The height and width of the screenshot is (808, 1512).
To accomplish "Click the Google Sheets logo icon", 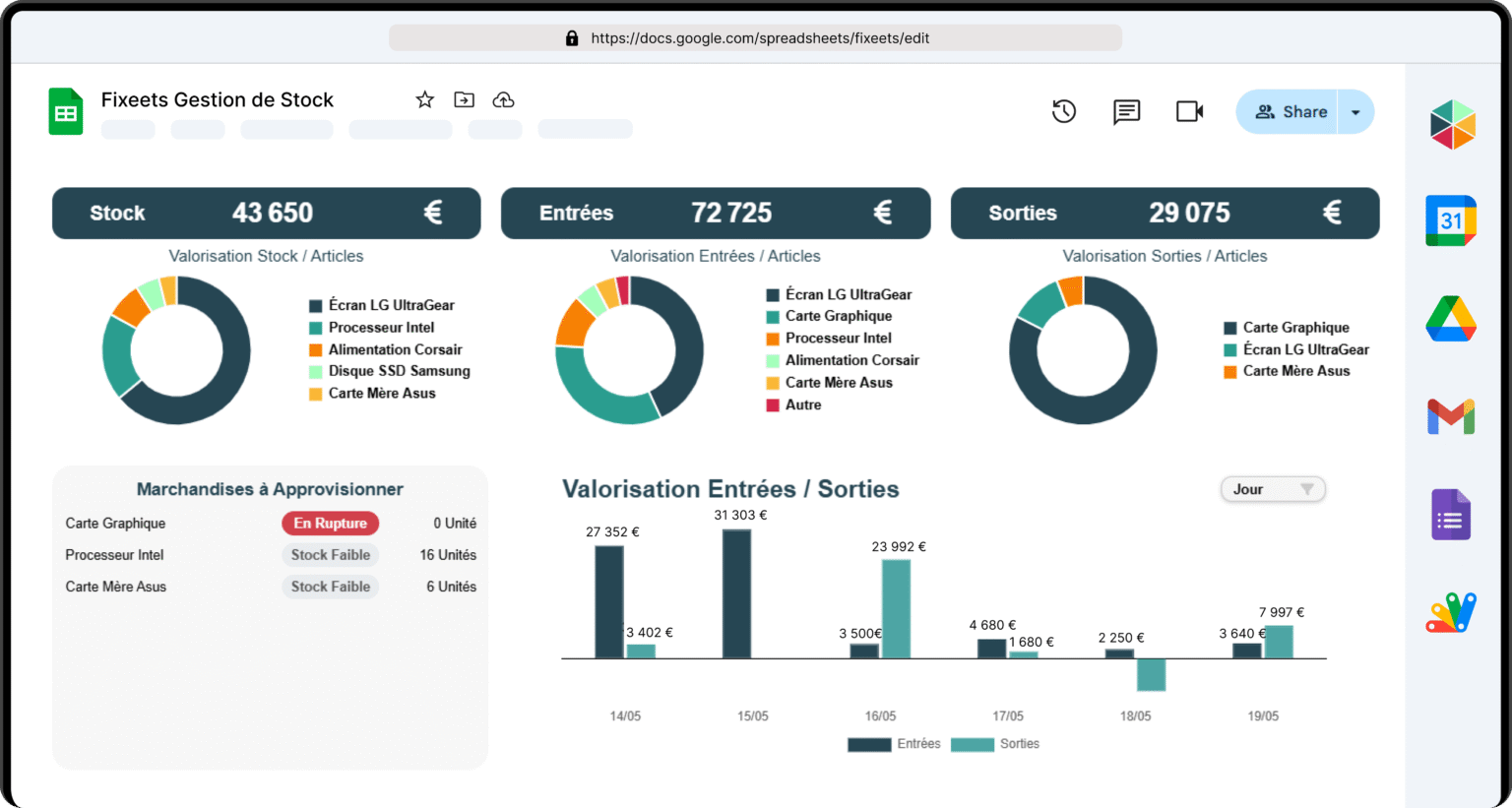I will tap(66, 112).
